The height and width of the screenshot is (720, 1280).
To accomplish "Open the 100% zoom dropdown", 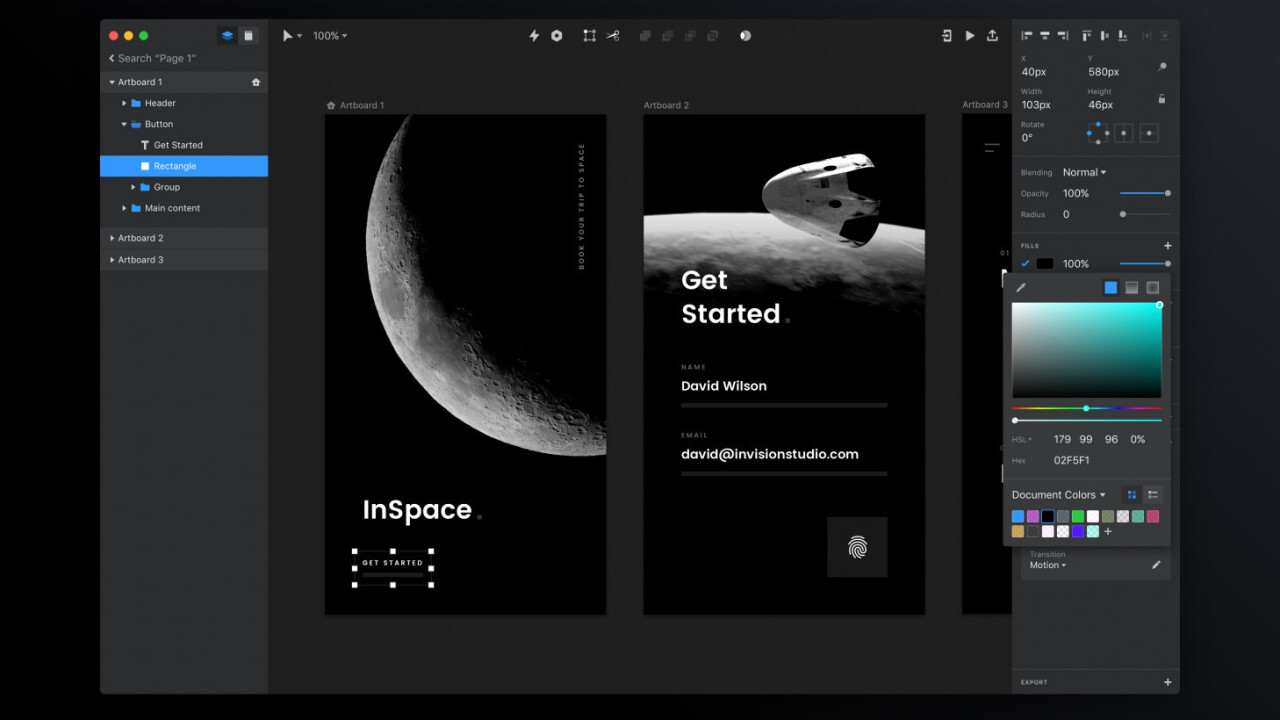I will pos(330,36).
